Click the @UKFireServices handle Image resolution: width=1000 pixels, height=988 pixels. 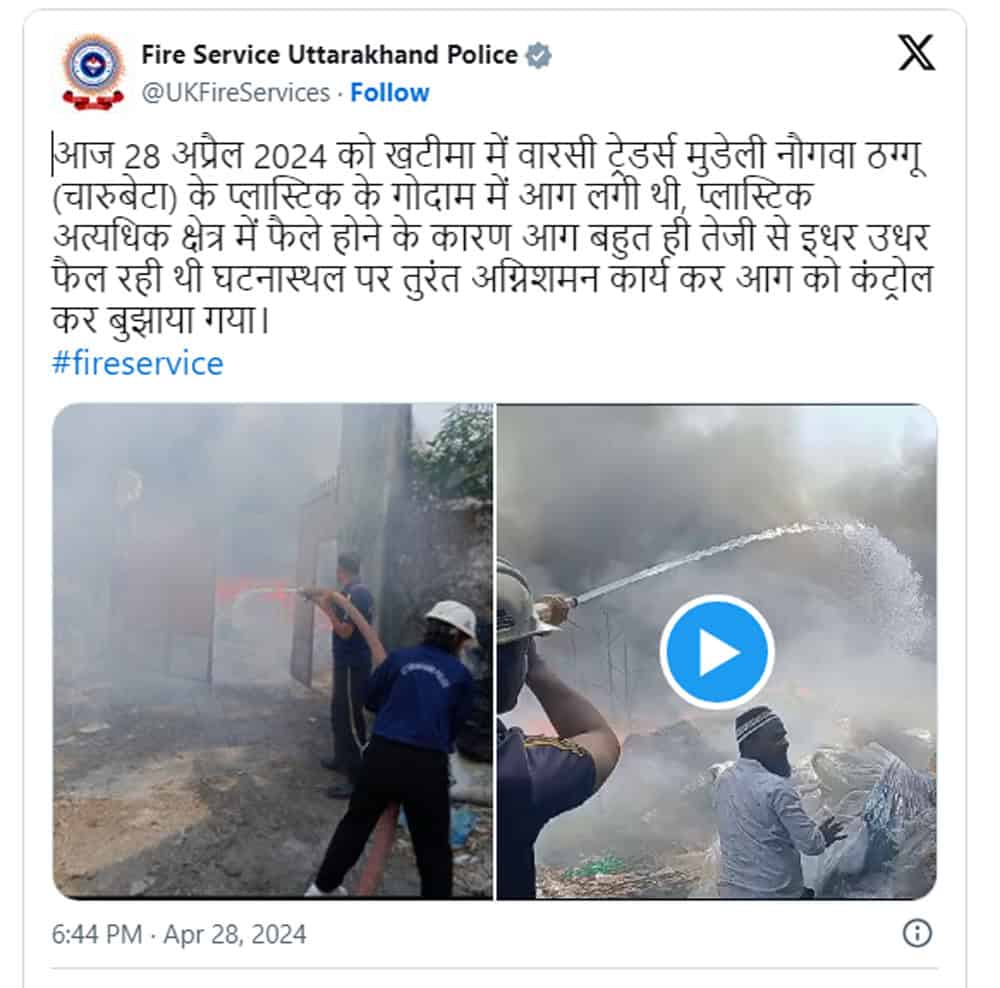click(235, 93)
